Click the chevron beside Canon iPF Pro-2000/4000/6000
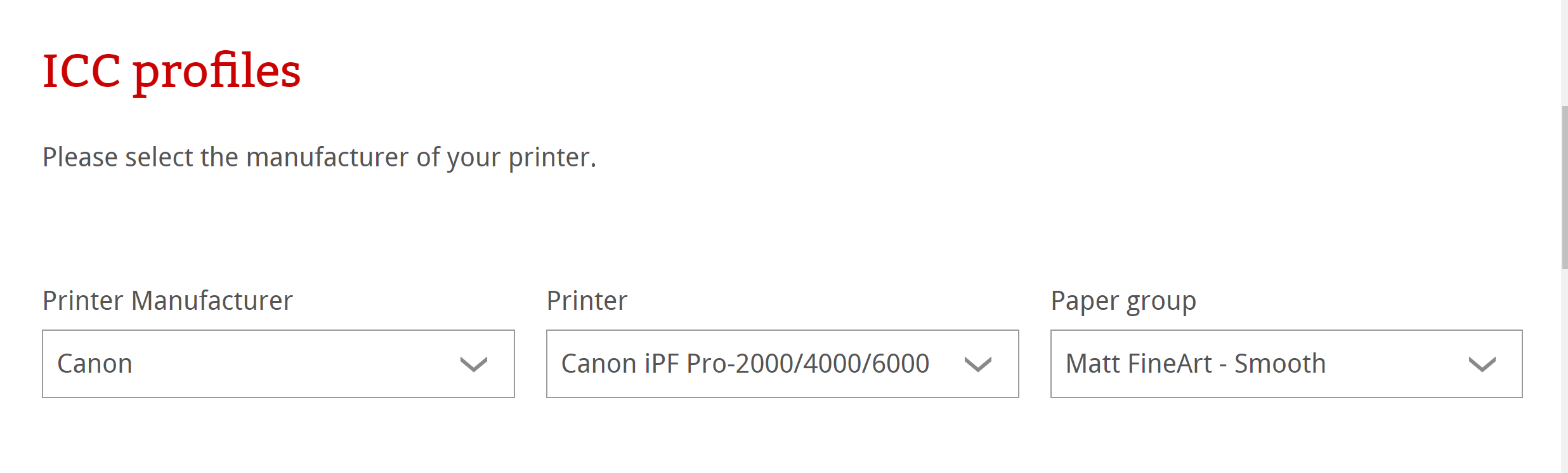Viewport: 1568px width, 473px height. click(977, 364)
